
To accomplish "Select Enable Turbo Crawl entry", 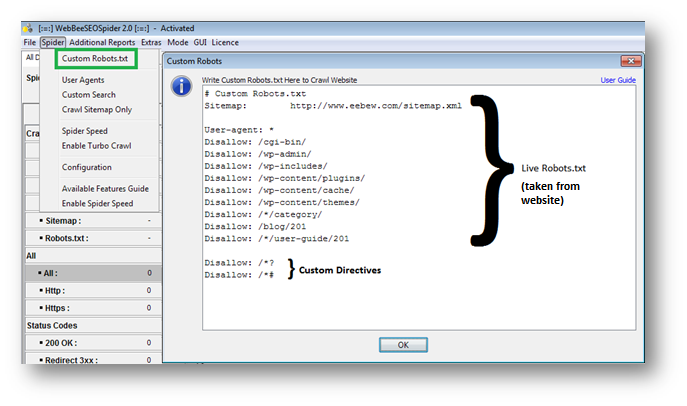I will pyautogui.click(x=96, y=146).
